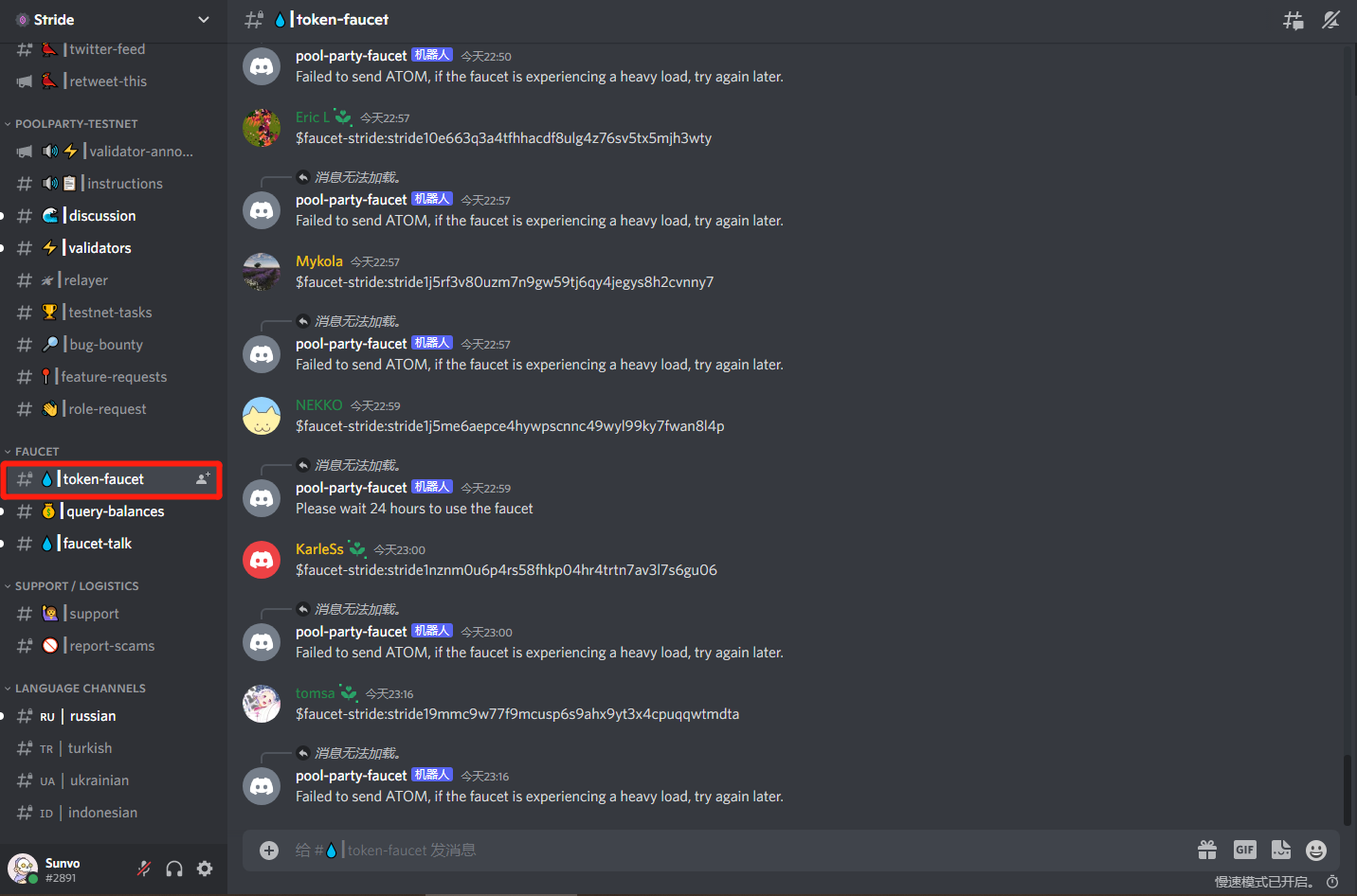Image resolution: width=1357 pixels, height=896 pixels.
Task: Open the GIF picker
Action: click(1244, 850)
